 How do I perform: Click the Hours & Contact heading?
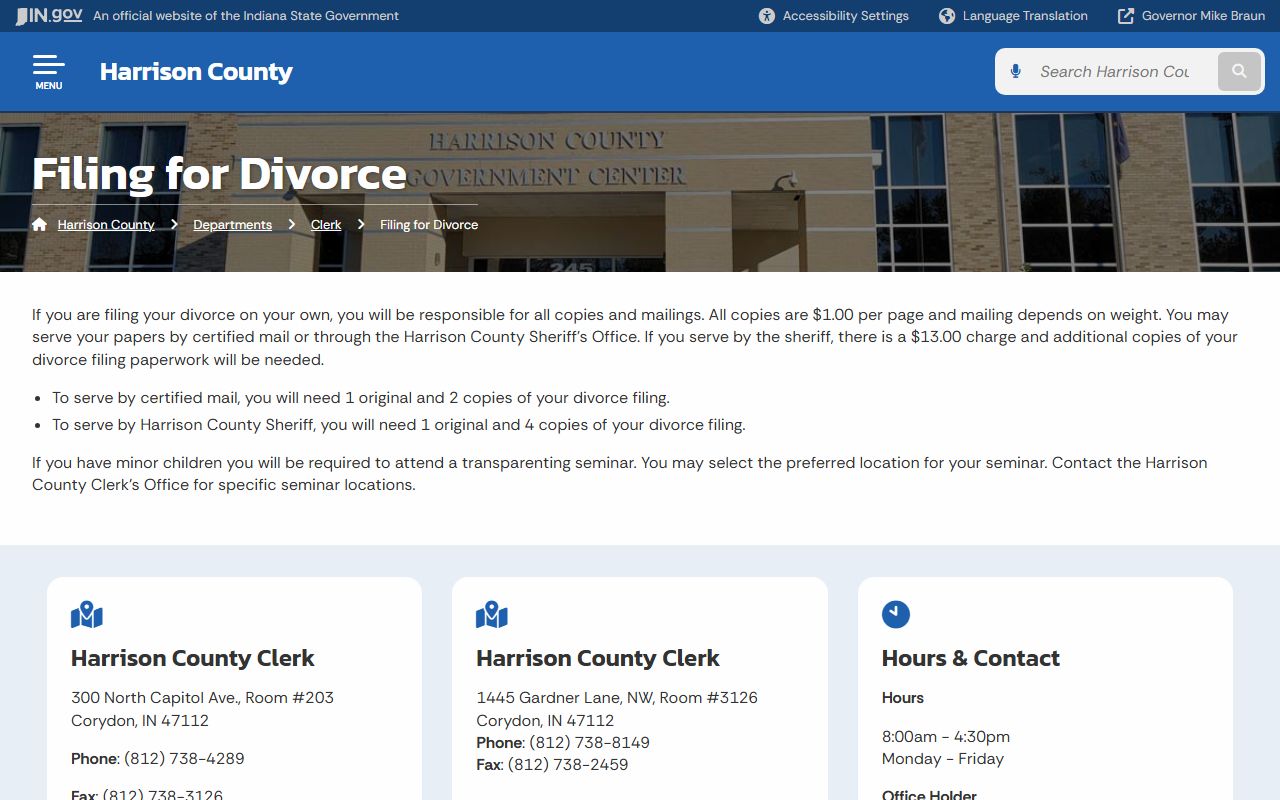(x=971, y=658)
